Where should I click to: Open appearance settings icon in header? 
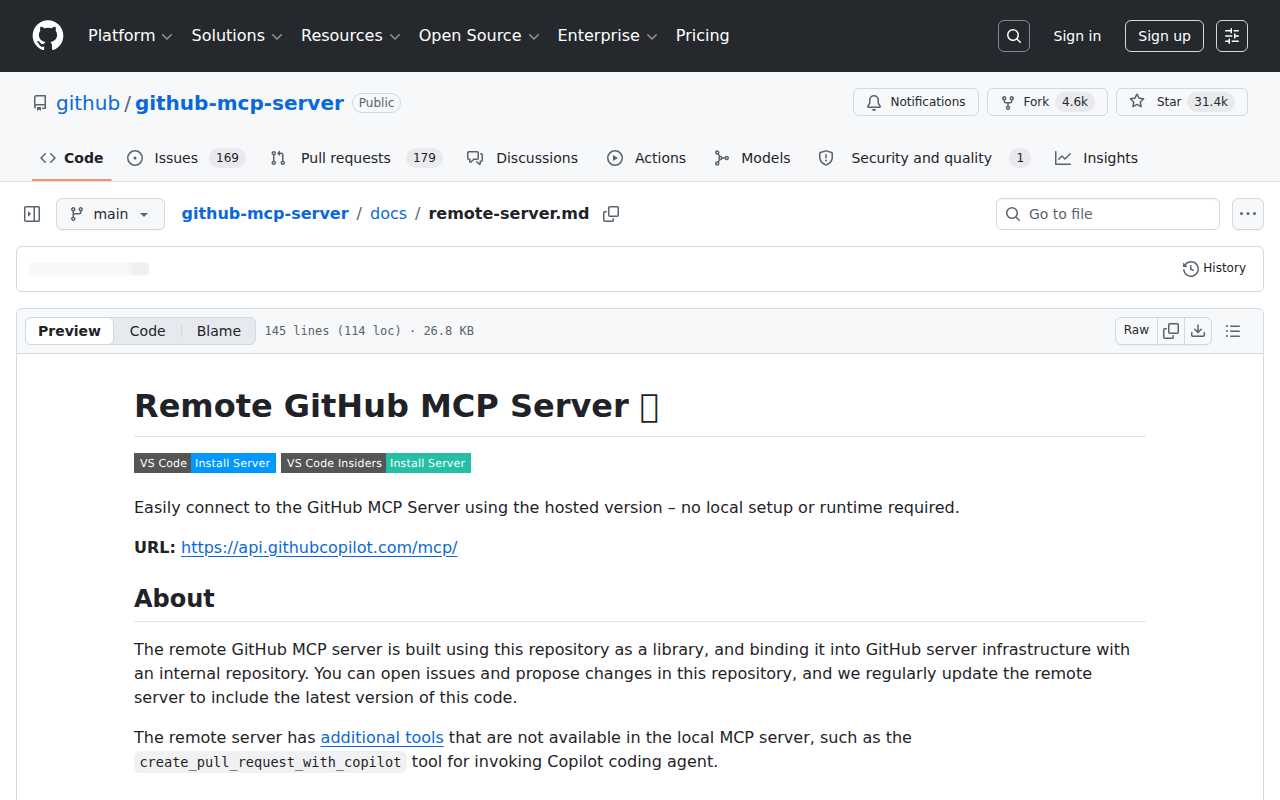pyautogui.click(x=1232, y=36)
